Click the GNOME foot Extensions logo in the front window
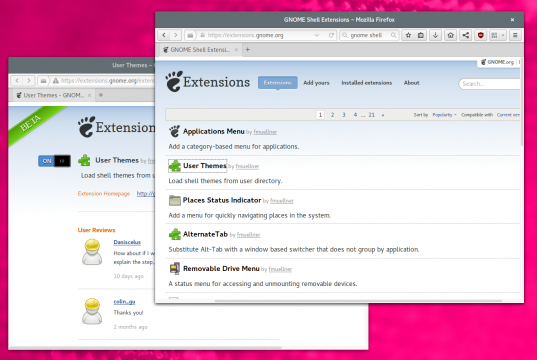The height and width of the screenshot is (360, 537). pyautogui.click(x=208, y=82)
